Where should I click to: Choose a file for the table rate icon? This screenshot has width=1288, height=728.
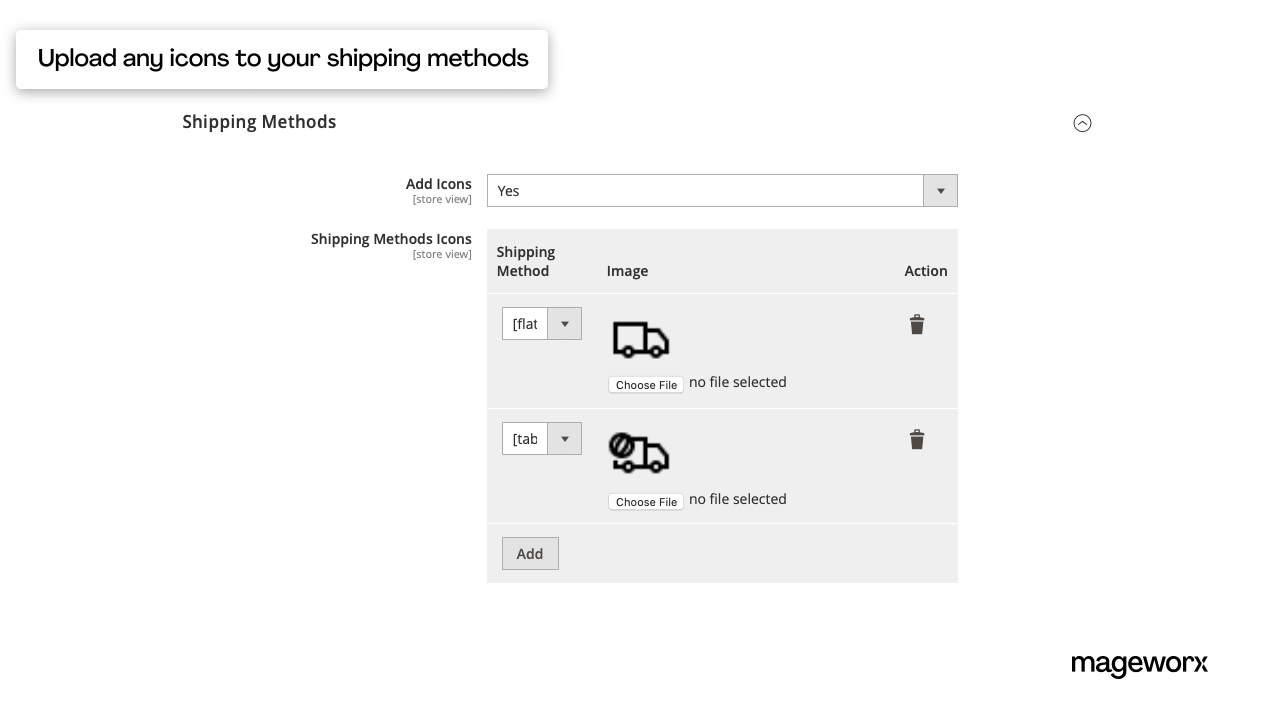(x=645, y=501)
